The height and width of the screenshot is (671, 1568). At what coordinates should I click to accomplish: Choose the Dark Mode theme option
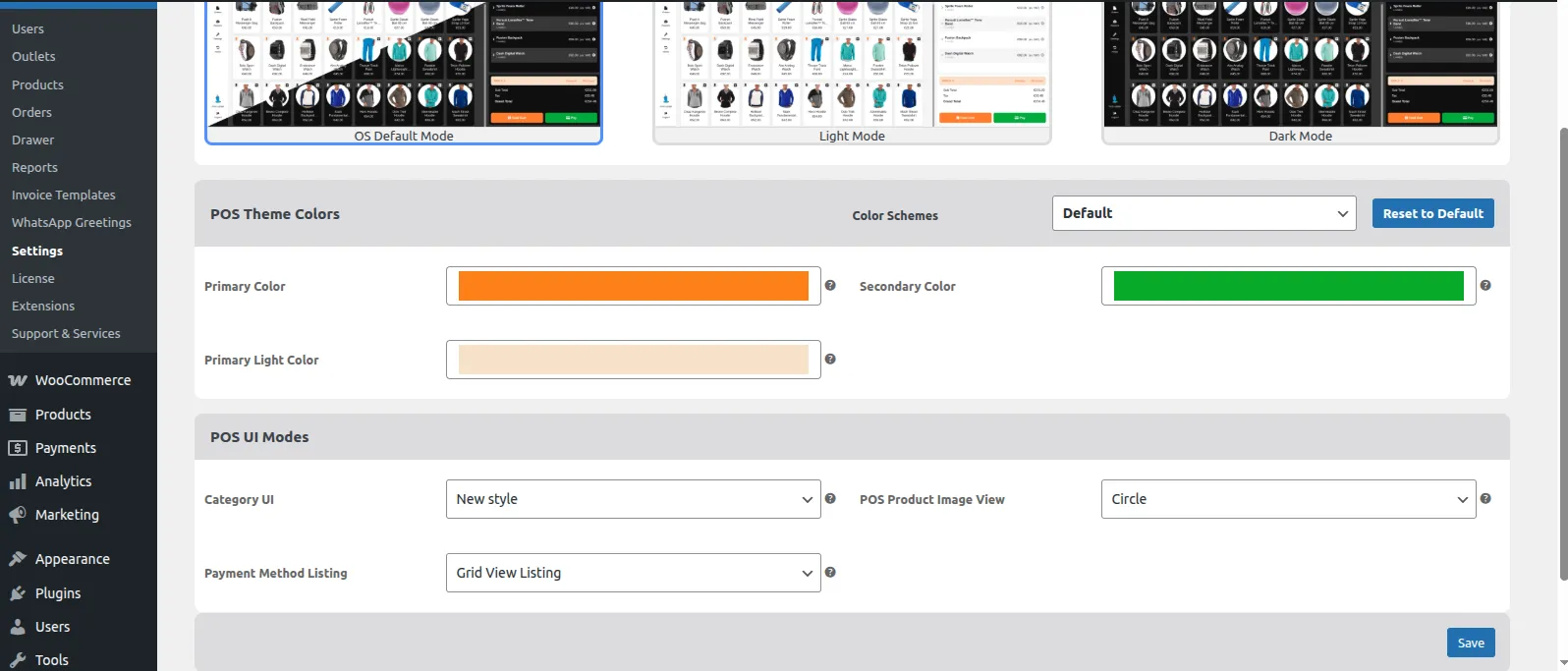[1300, 69]
